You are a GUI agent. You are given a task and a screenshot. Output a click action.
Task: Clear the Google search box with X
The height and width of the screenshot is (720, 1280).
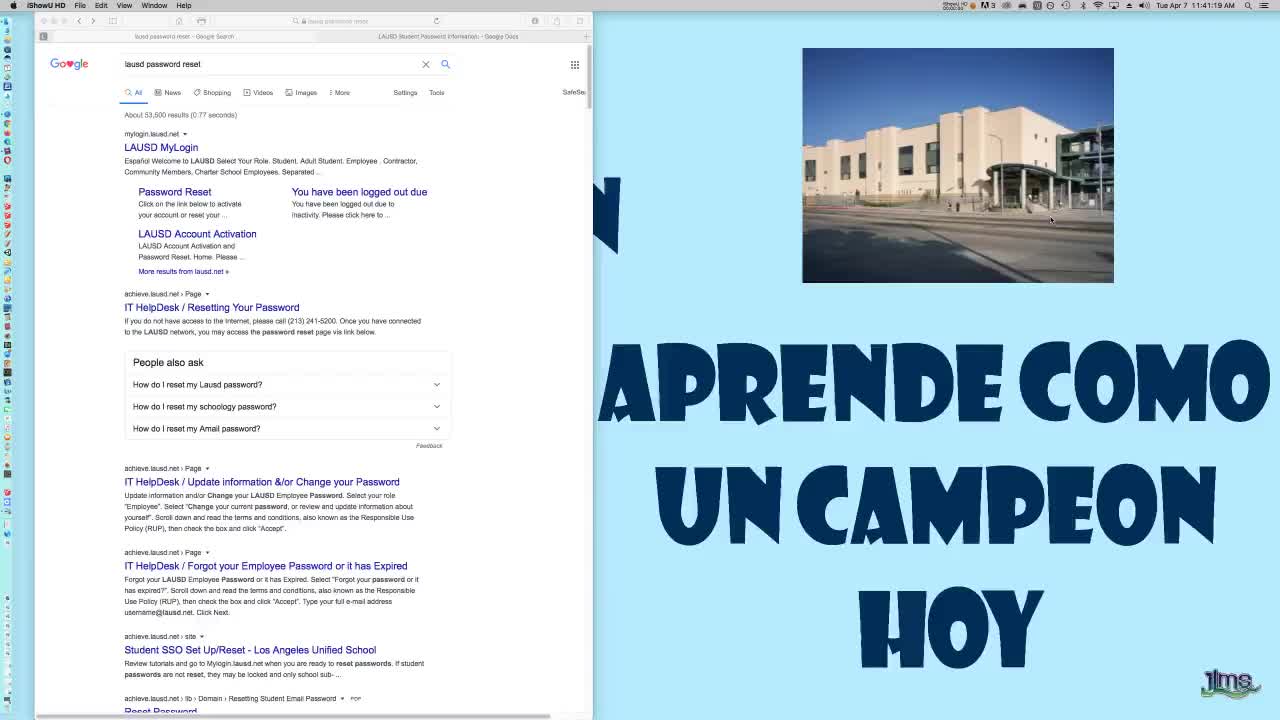point(425,64)
